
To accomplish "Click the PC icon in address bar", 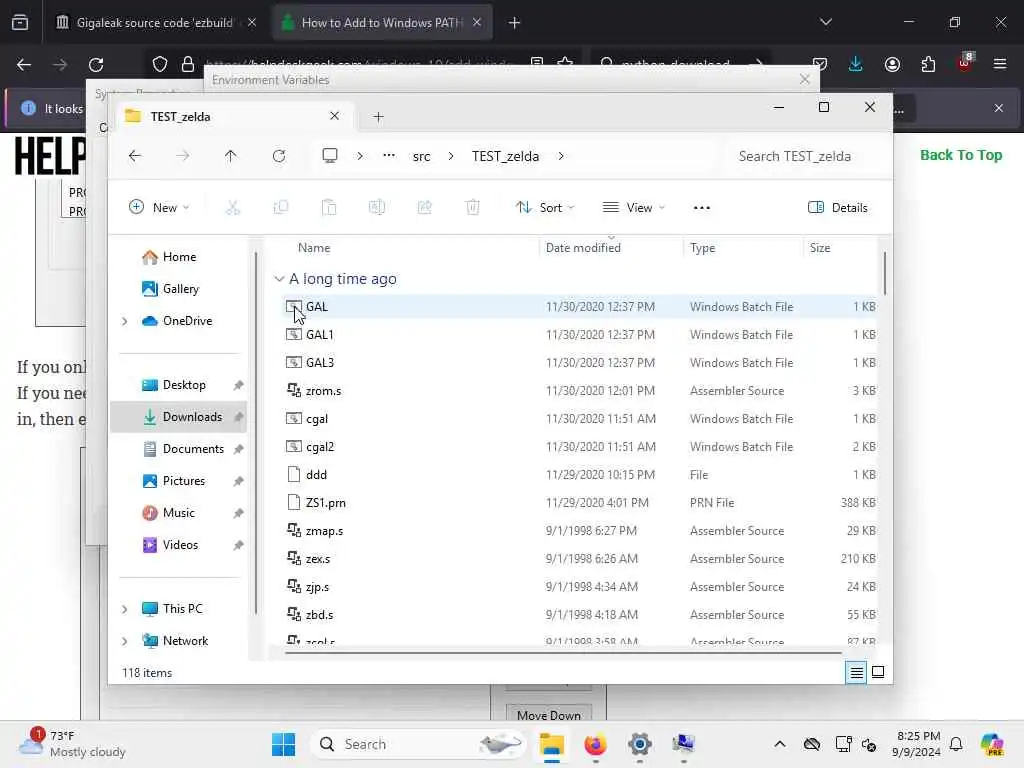I will 330,156.
